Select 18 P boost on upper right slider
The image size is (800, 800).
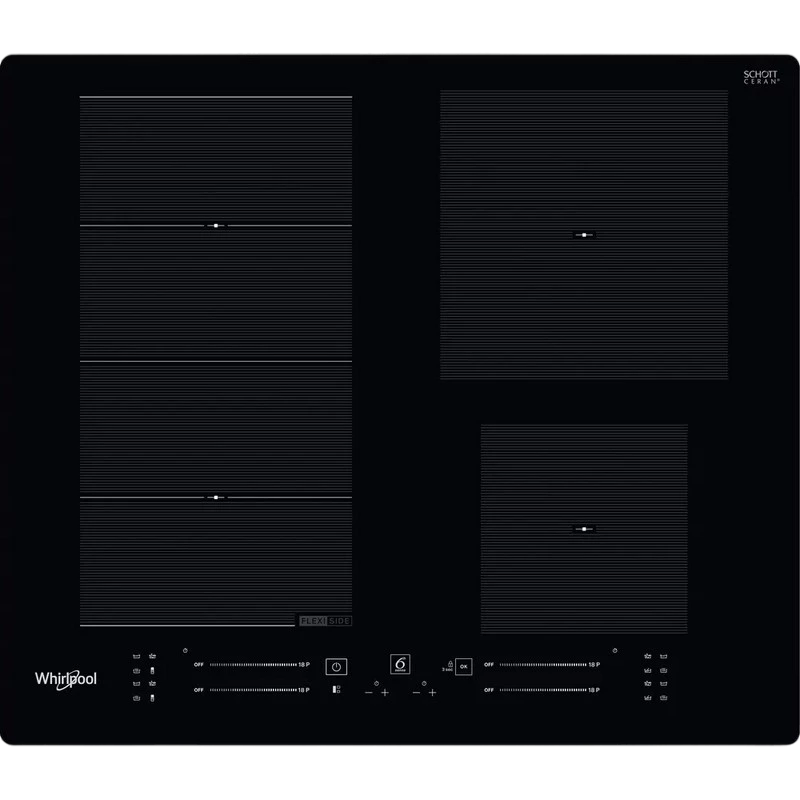(x=595, y=665)
